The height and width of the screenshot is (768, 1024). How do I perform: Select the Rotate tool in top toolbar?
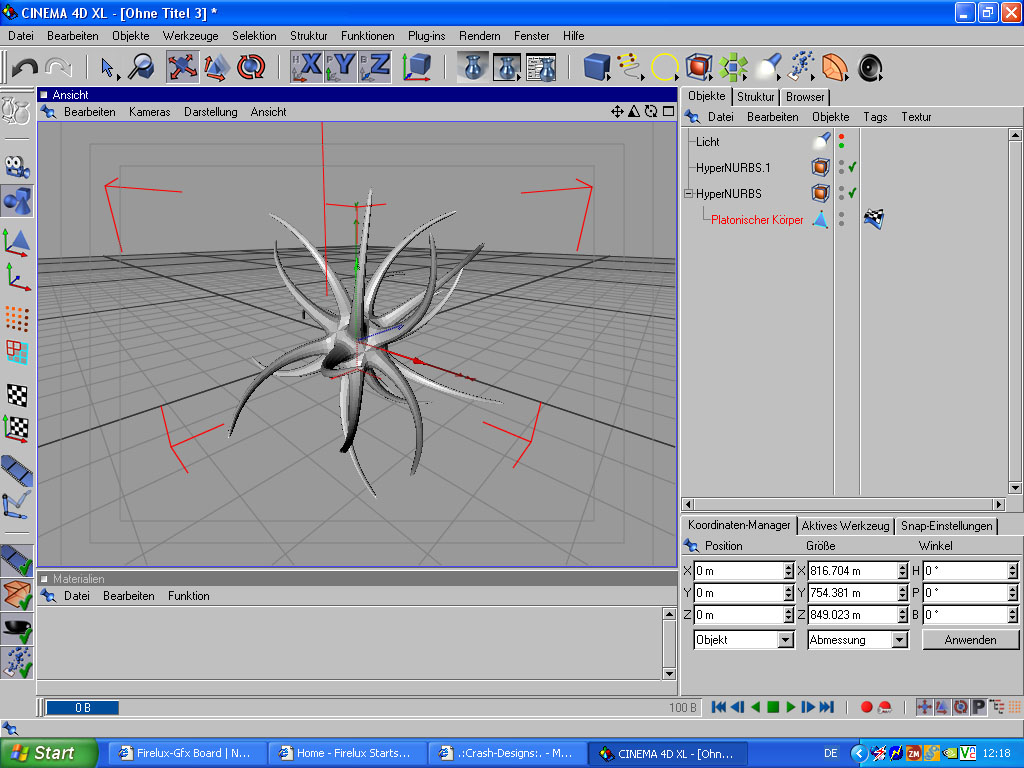pyautogui.click(x=250, y=67)
